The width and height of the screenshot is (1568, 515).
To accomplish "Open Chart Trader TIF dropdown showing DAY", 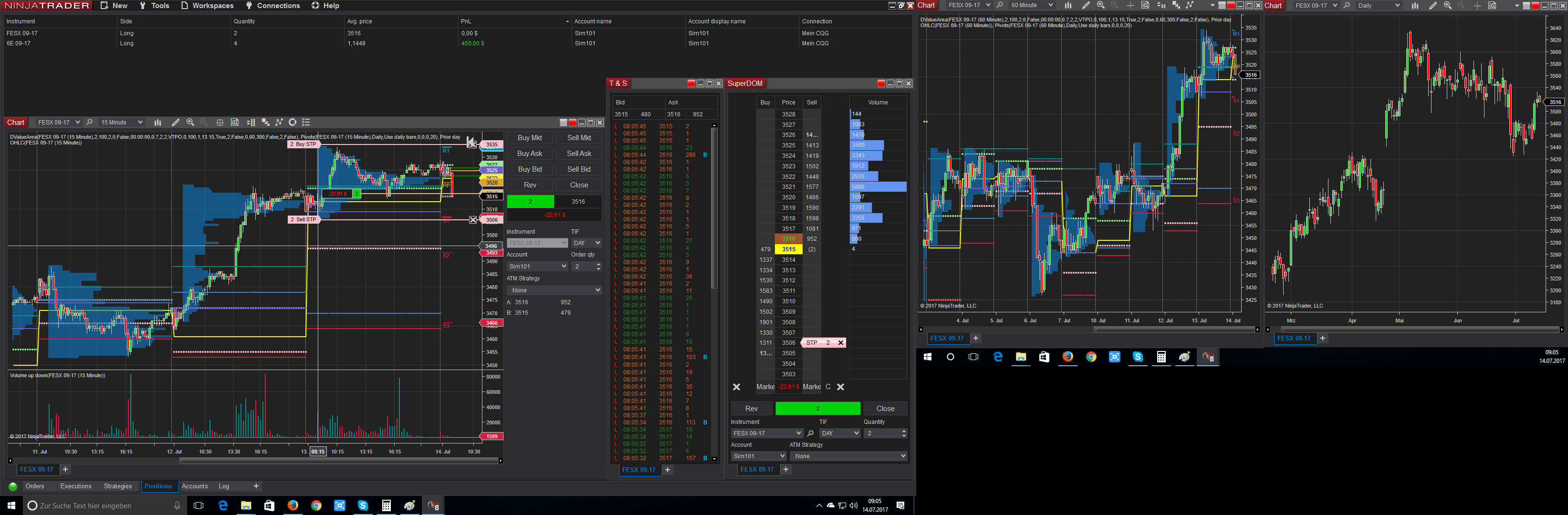I will (x=586, y=243).
